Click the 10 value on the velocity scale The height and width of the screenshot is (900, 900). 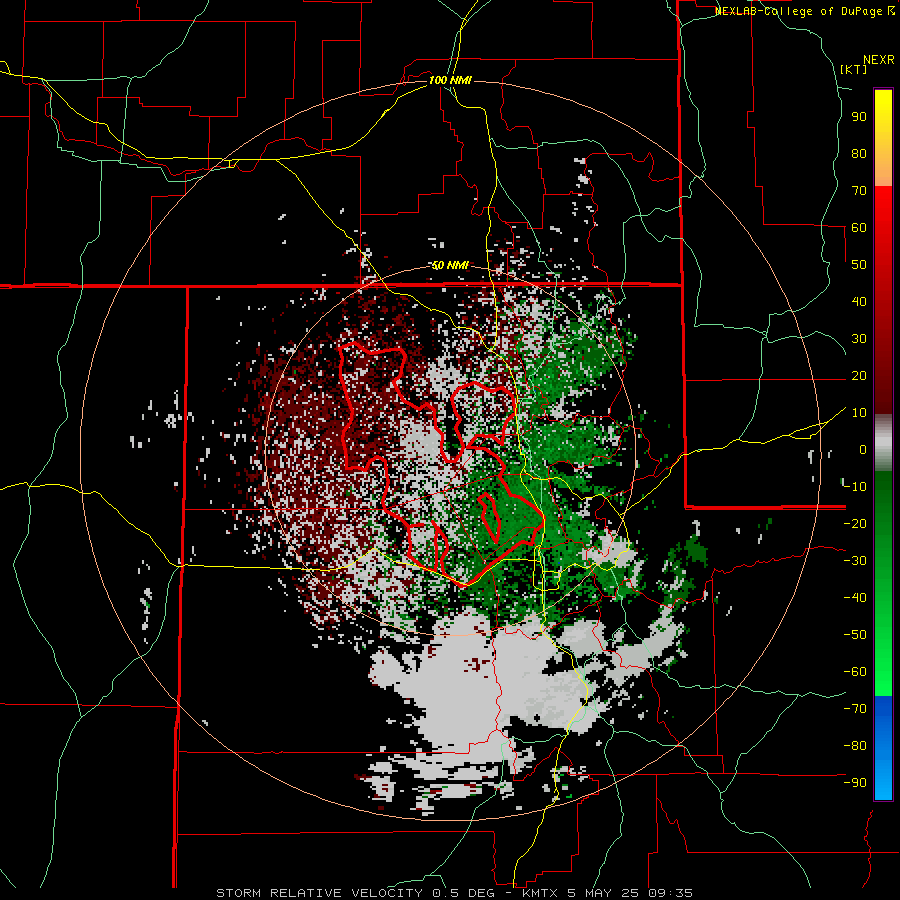[x=859, y=413]
